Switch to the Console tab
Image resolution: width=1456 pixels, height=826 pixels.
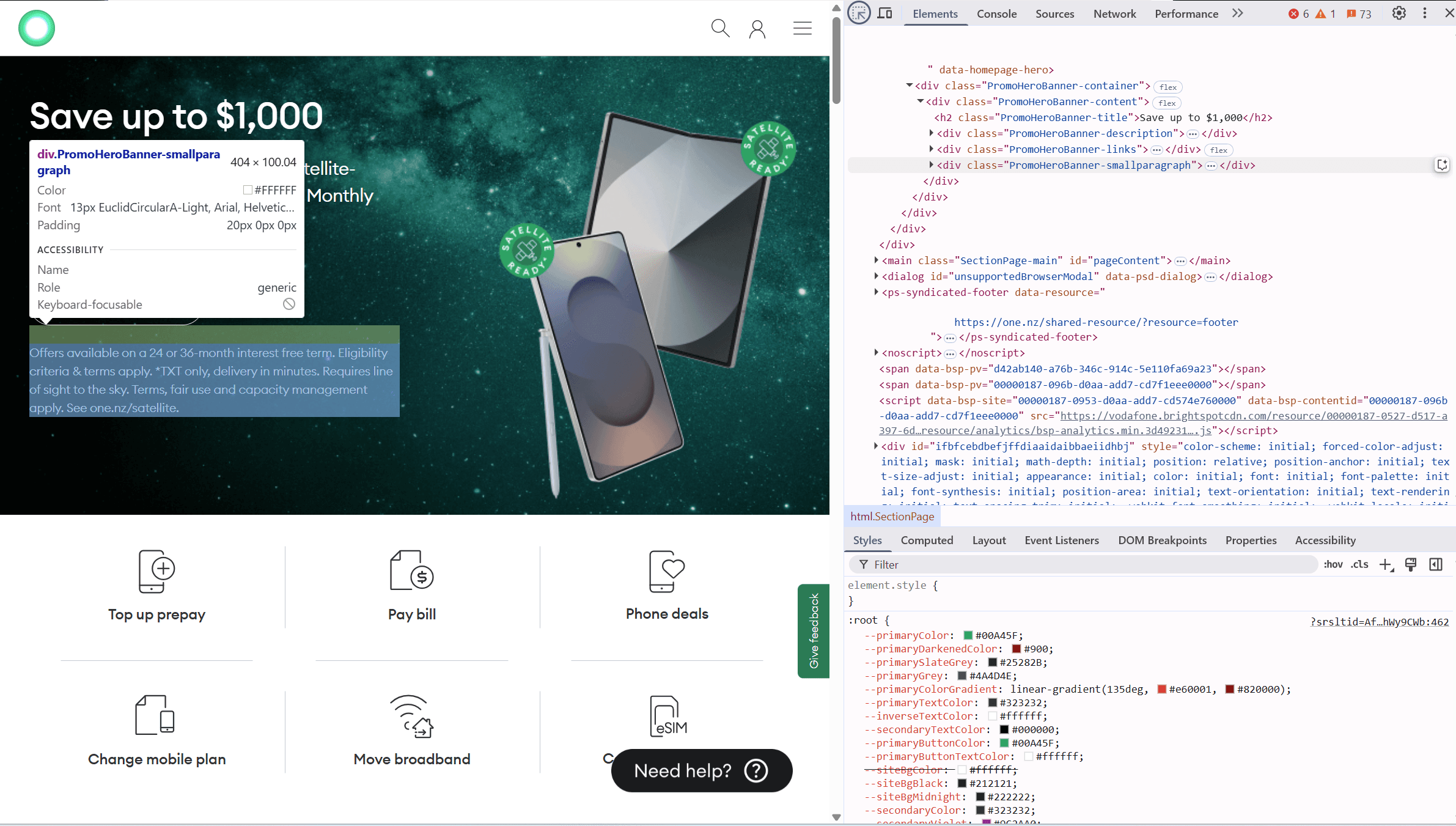(x=996, y=14)
